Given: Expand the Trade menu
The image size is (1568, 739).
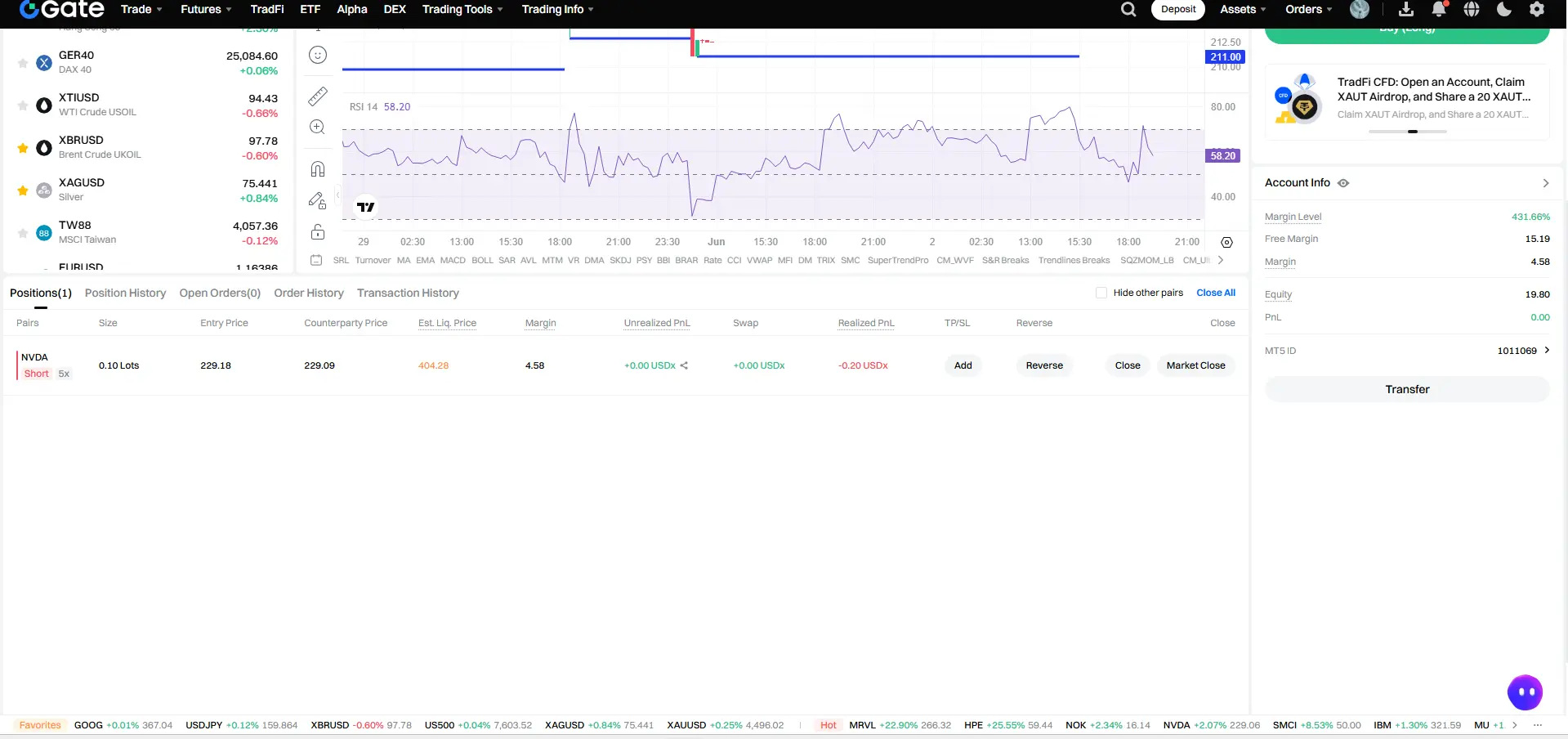Looking at the screenshot, I should (141, 9).
